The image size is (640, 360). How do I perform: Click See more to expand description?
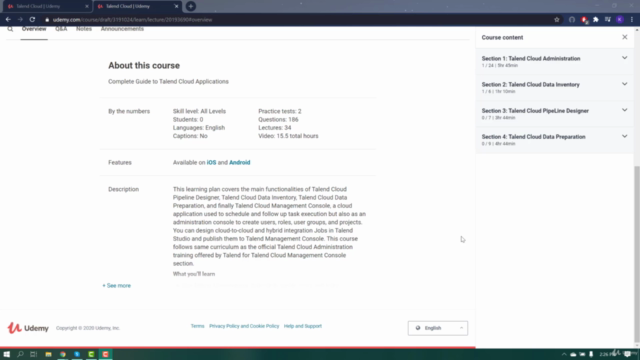[117, 286]
